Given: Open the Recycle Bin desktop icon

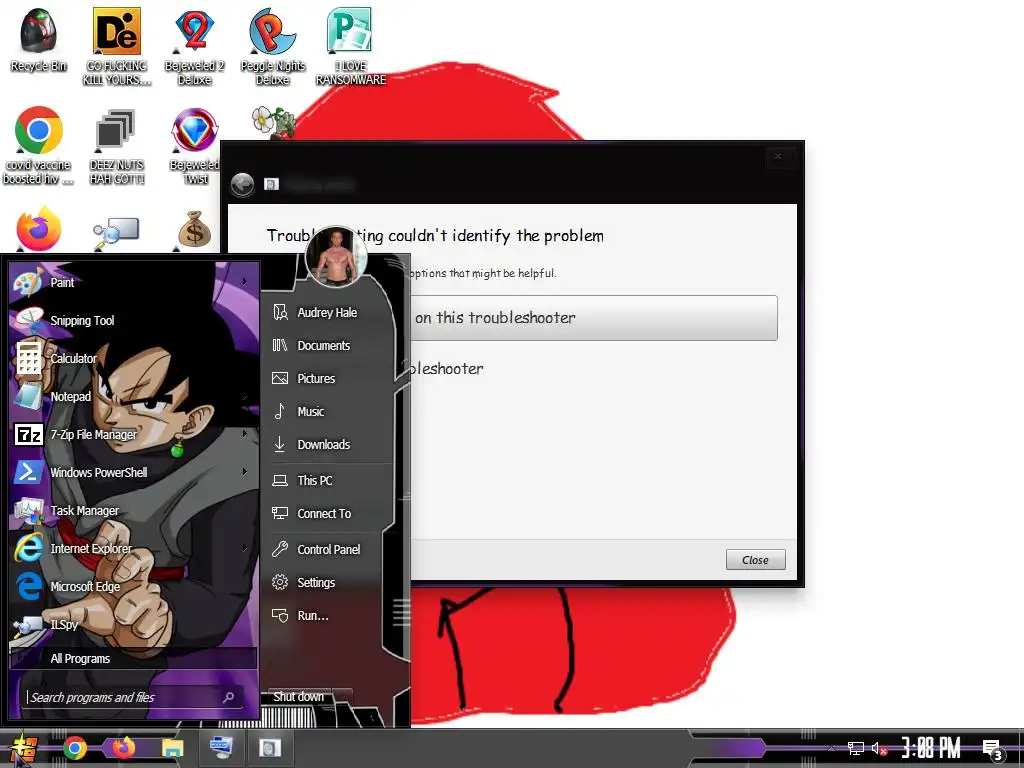Looking at the screenshot, I should (x=38, y=39).
